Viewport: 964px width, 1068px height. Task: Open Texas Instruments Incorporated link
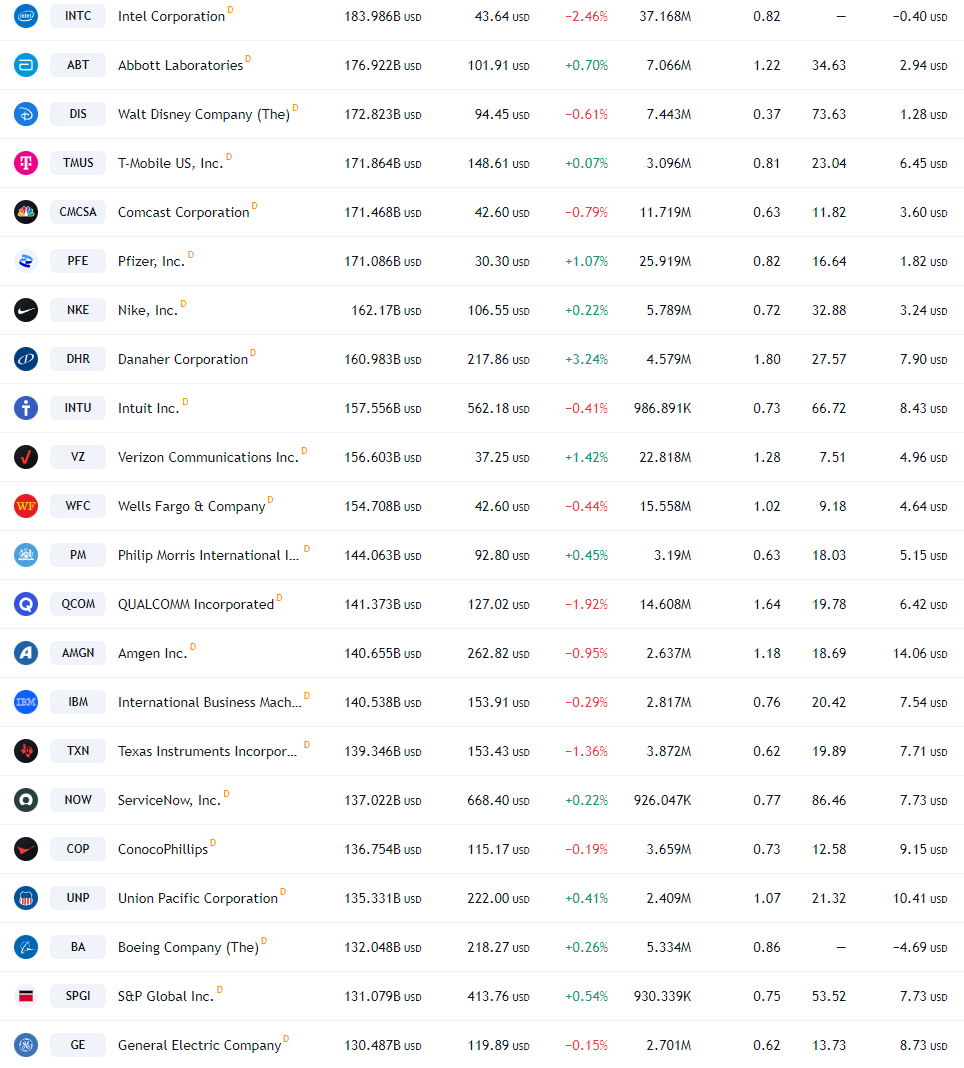coord(207,752)
